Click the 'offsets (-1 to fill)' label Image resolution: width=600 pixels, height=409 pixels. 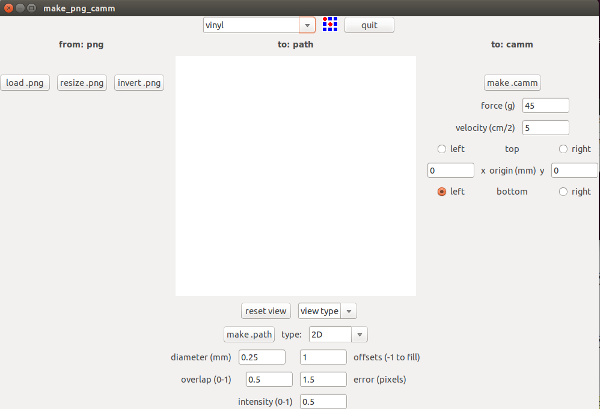(x=386, y=357)
